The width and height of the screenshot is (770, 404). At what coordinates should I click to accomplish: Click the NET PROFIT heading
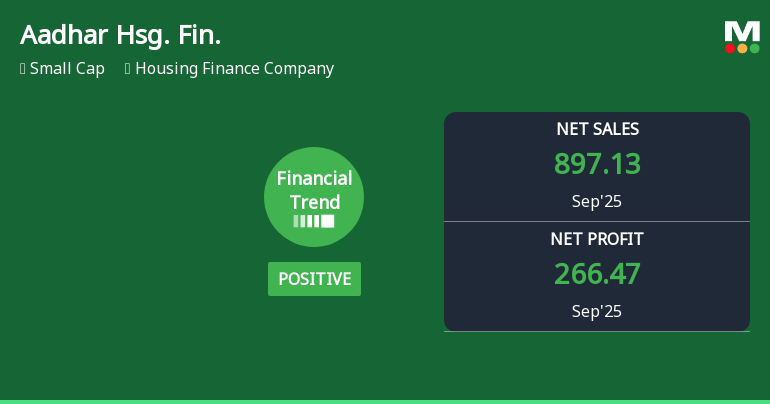(x=597, y=239)
